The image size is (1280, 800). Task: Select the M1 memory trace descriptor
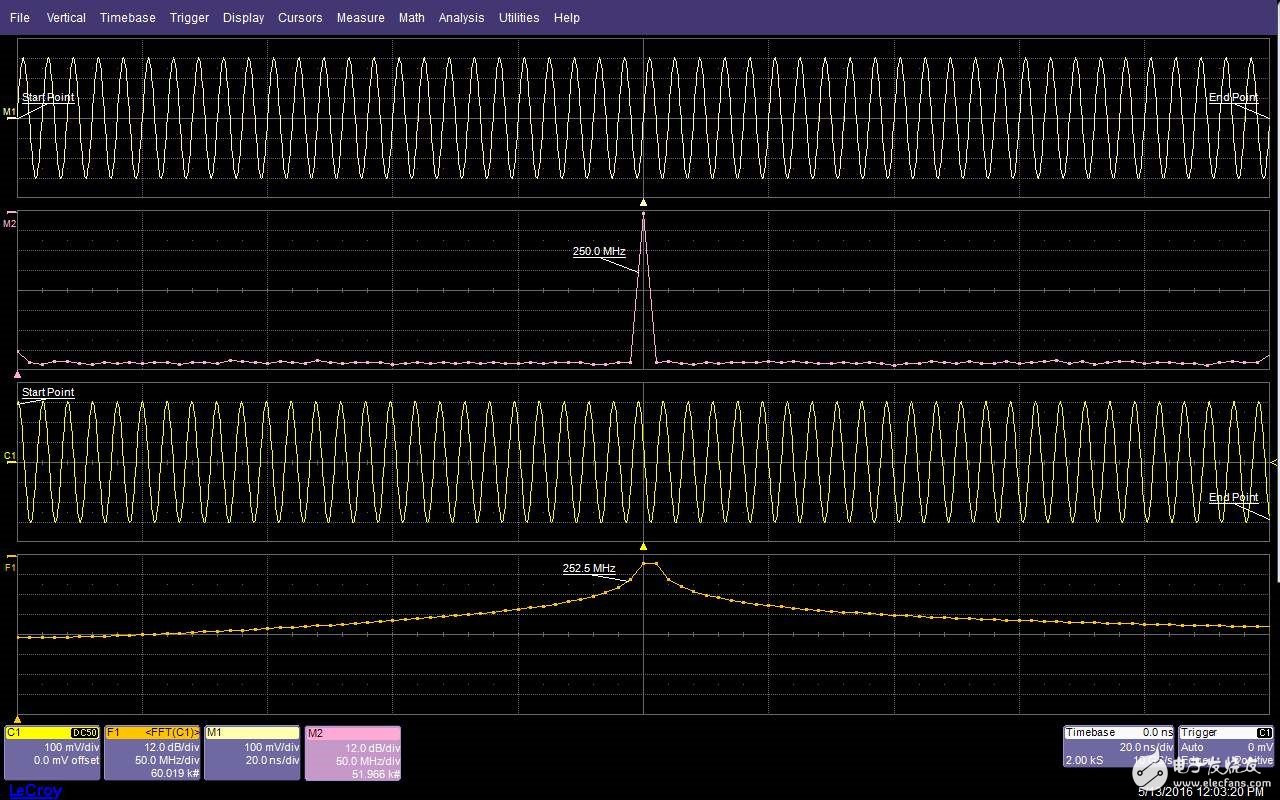252,753
